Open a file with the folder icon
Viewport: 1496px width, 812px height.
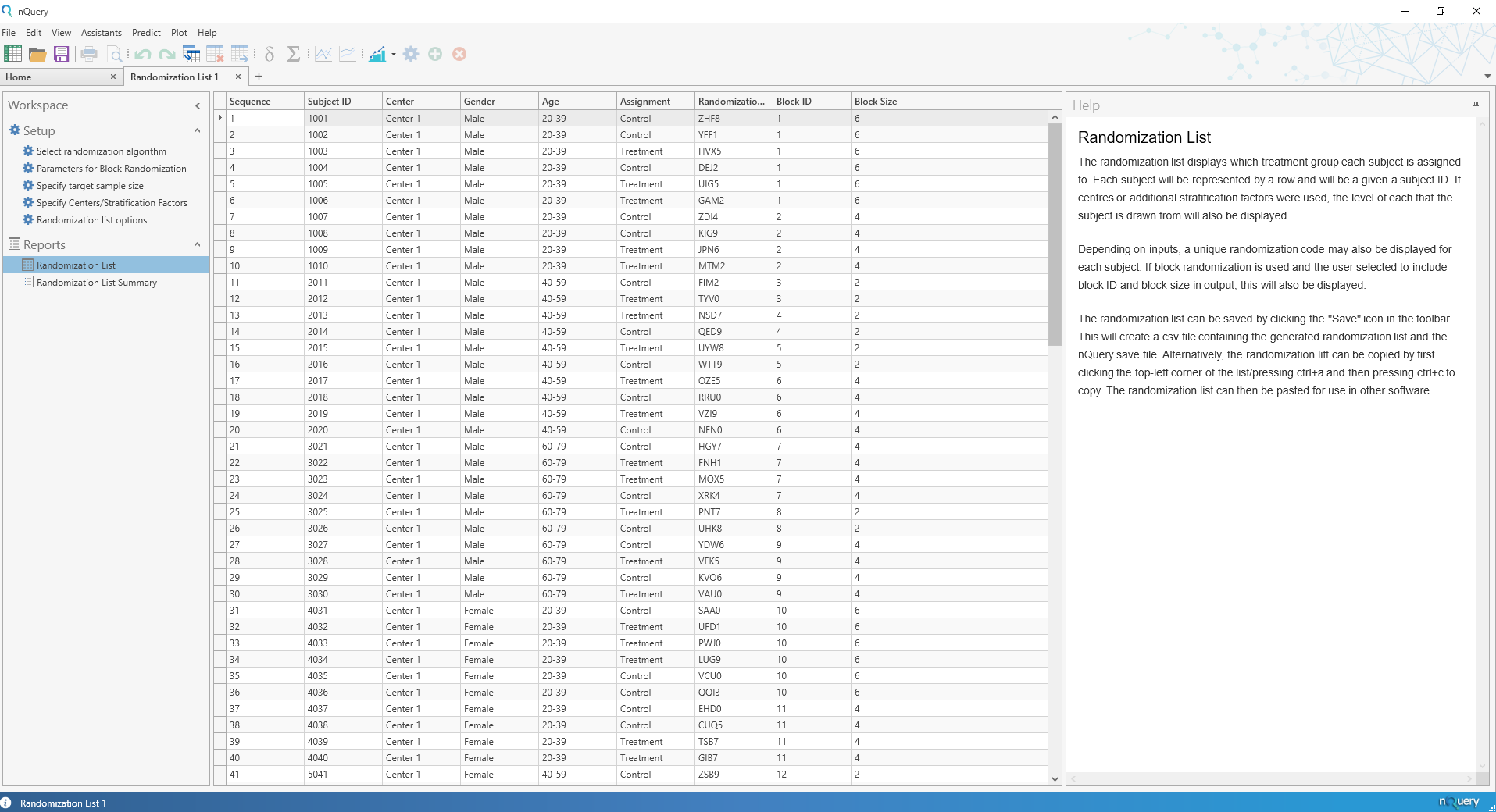[37, 54]
